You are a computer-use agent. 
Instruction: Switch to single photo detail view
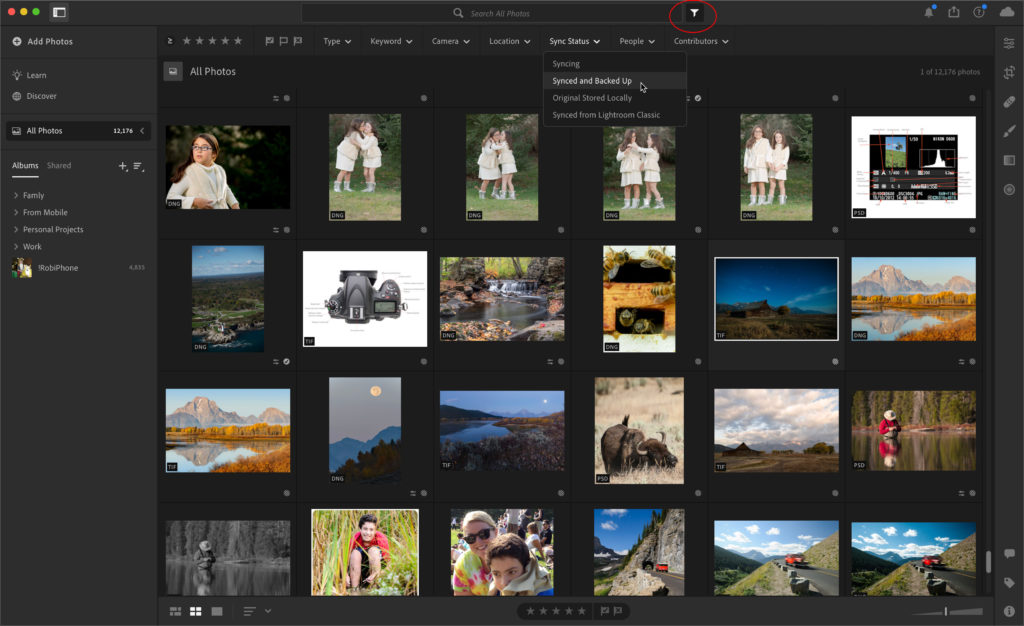217,611
